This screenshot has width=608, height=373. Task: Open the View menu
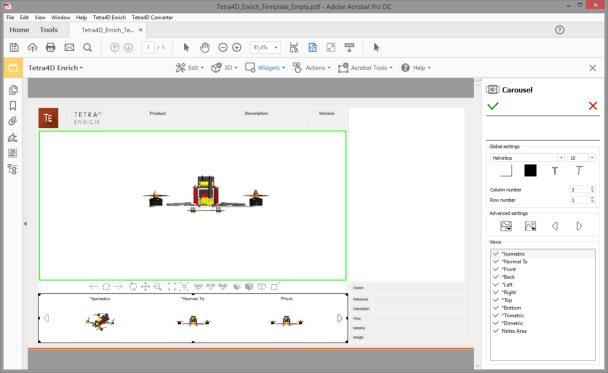coord(40,17)
